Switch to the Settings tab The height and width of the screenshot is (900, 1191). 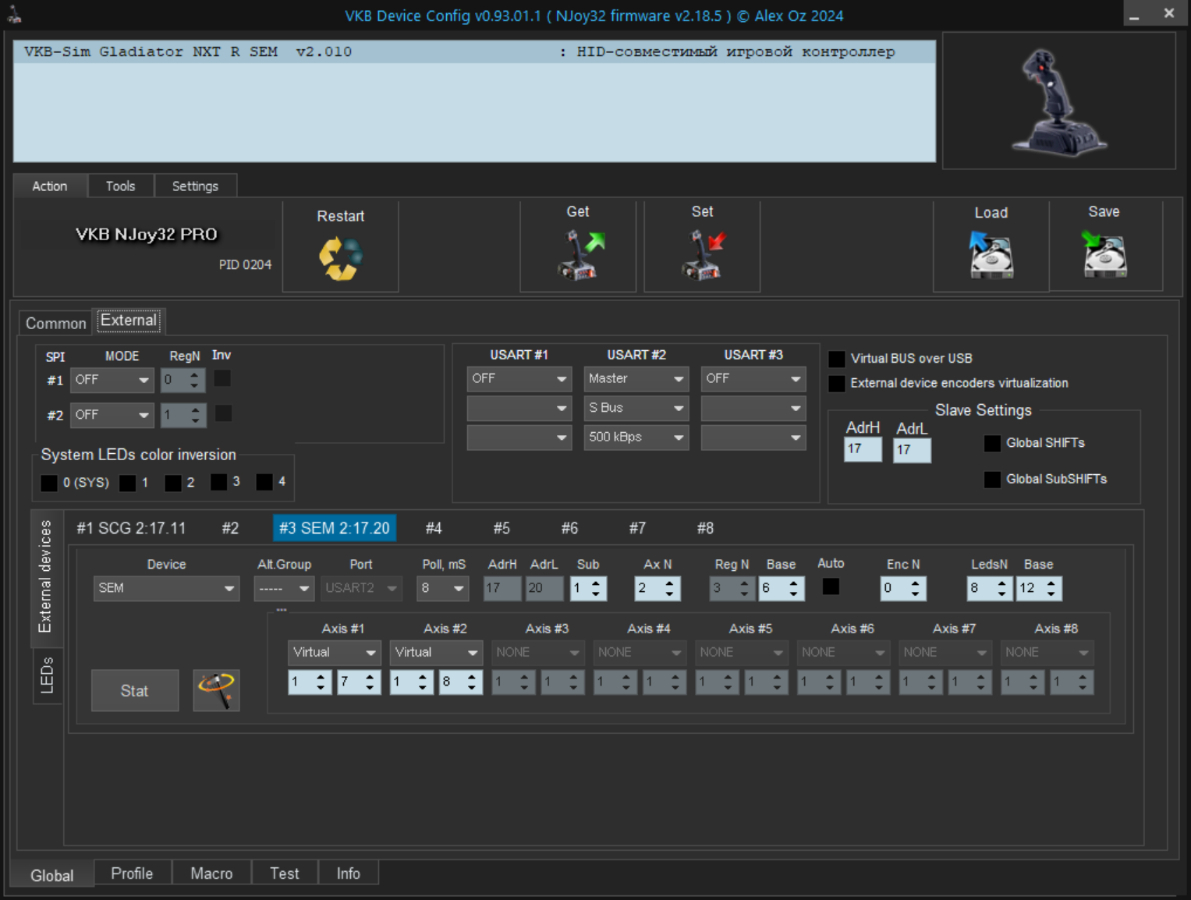click(x=195, y=186)
